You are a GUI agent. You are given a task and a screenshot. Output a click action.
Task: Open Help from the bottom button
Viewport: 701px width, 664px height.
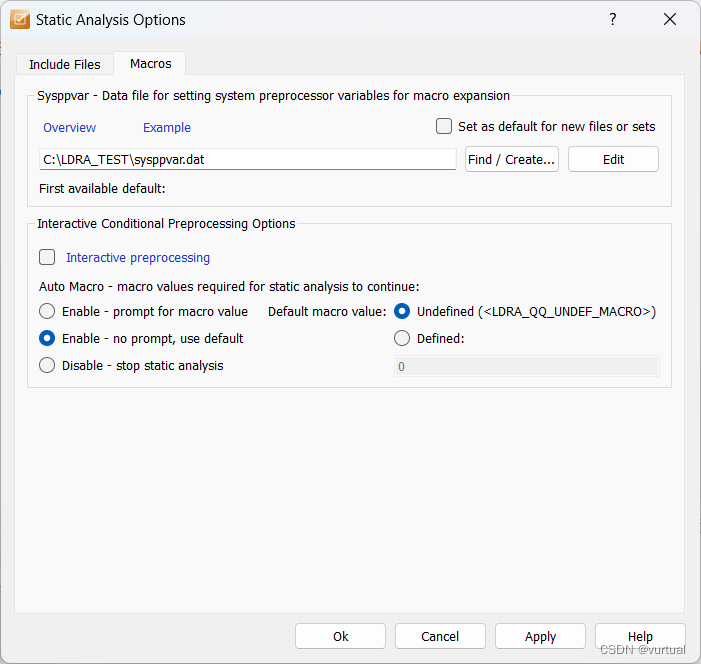pyautogui.click(x=640, y=636)
